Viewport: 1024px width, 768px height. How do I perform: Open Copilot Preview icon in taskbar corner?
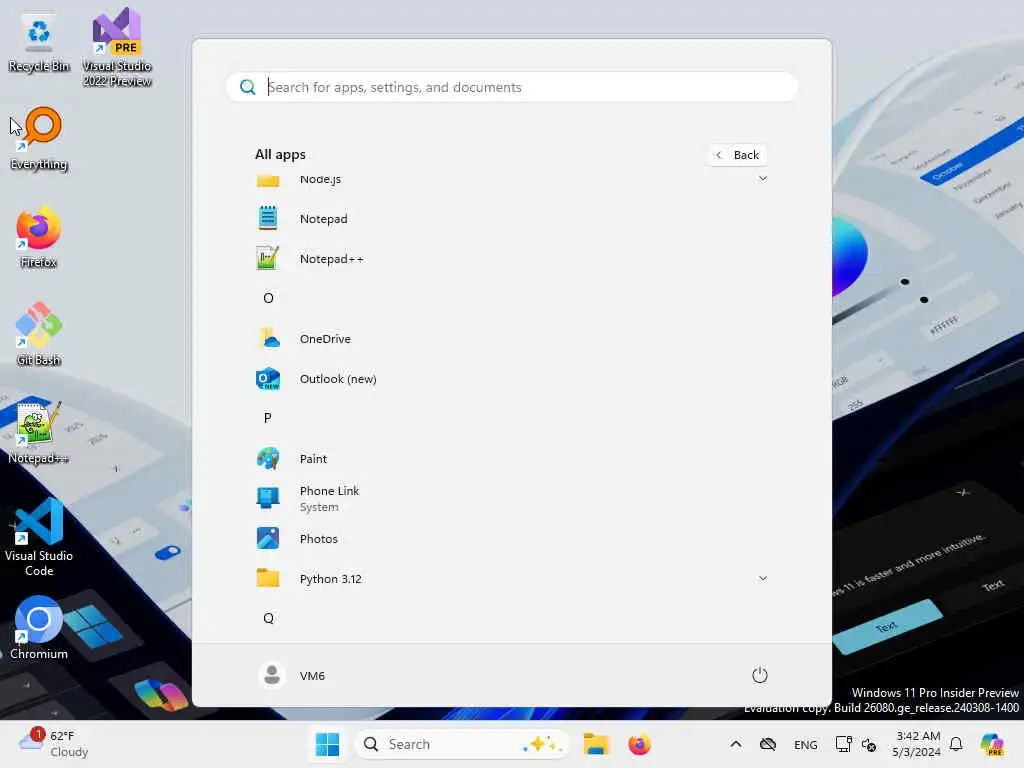pyautogui.click(x=993, y=744)
